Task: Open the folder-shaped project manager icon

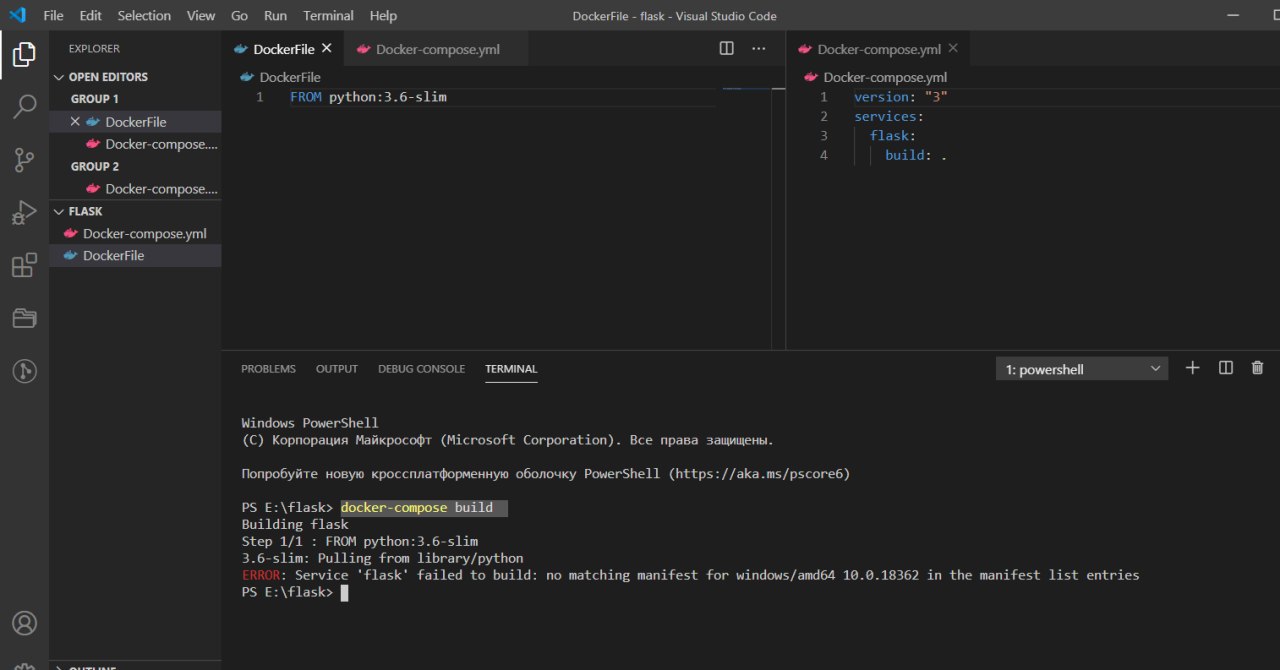Action: tap(24, 319)
